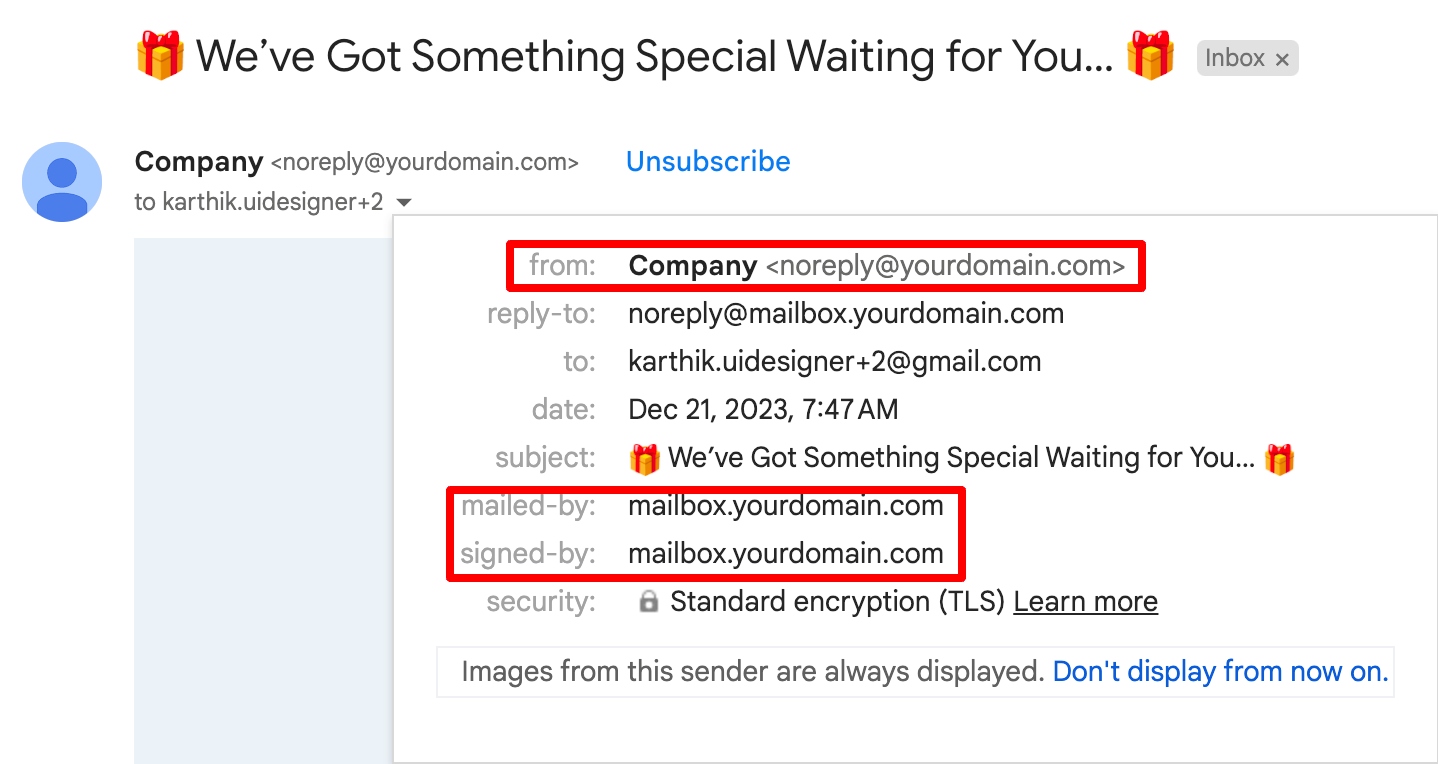
Task: Click the gift emoji before the subject title
Action: pos(160,56)
